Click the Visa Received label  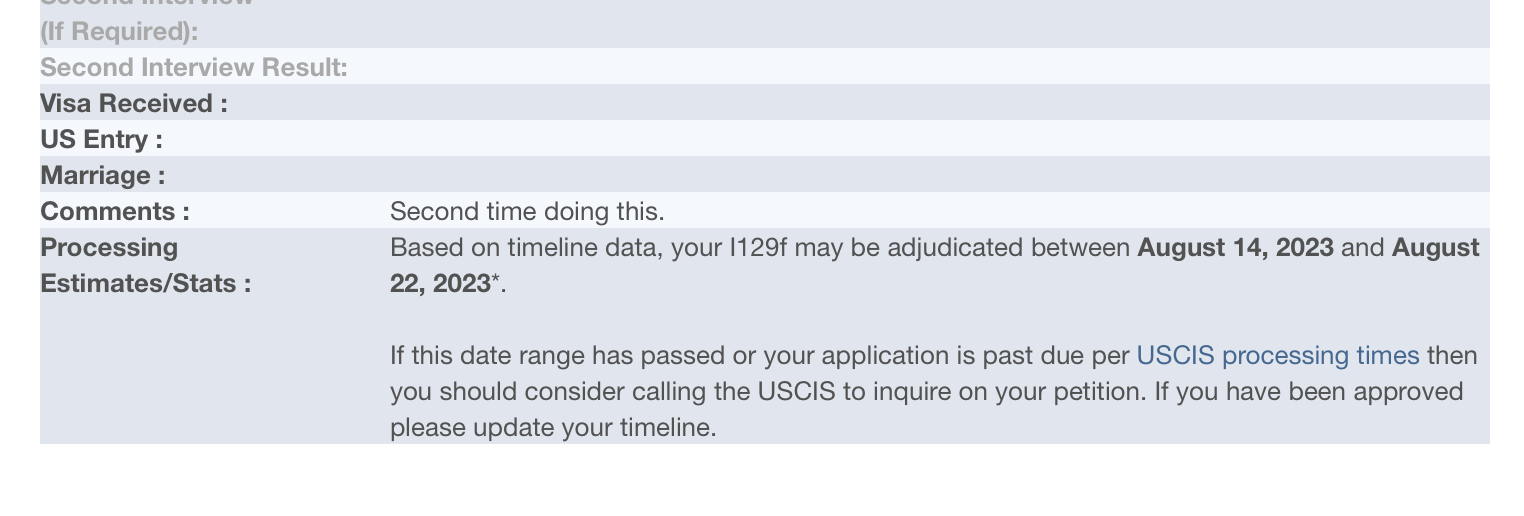(133, 104)
